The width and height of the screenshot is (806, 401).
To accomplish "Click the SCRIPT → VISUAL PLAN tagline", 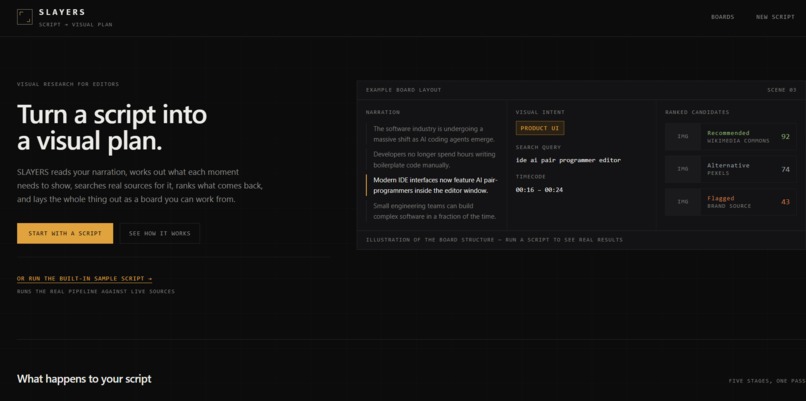I will point(76,25).
